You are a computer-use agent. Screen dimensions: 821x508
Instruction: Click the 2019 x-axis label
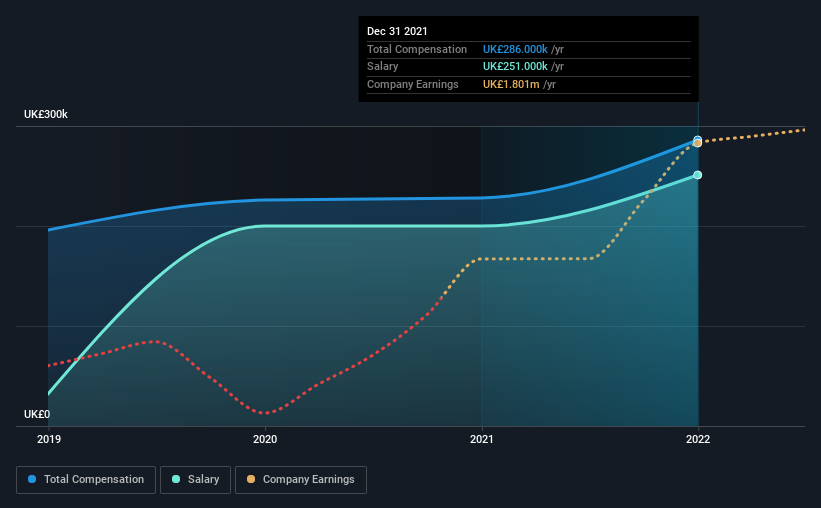[49, 439]
